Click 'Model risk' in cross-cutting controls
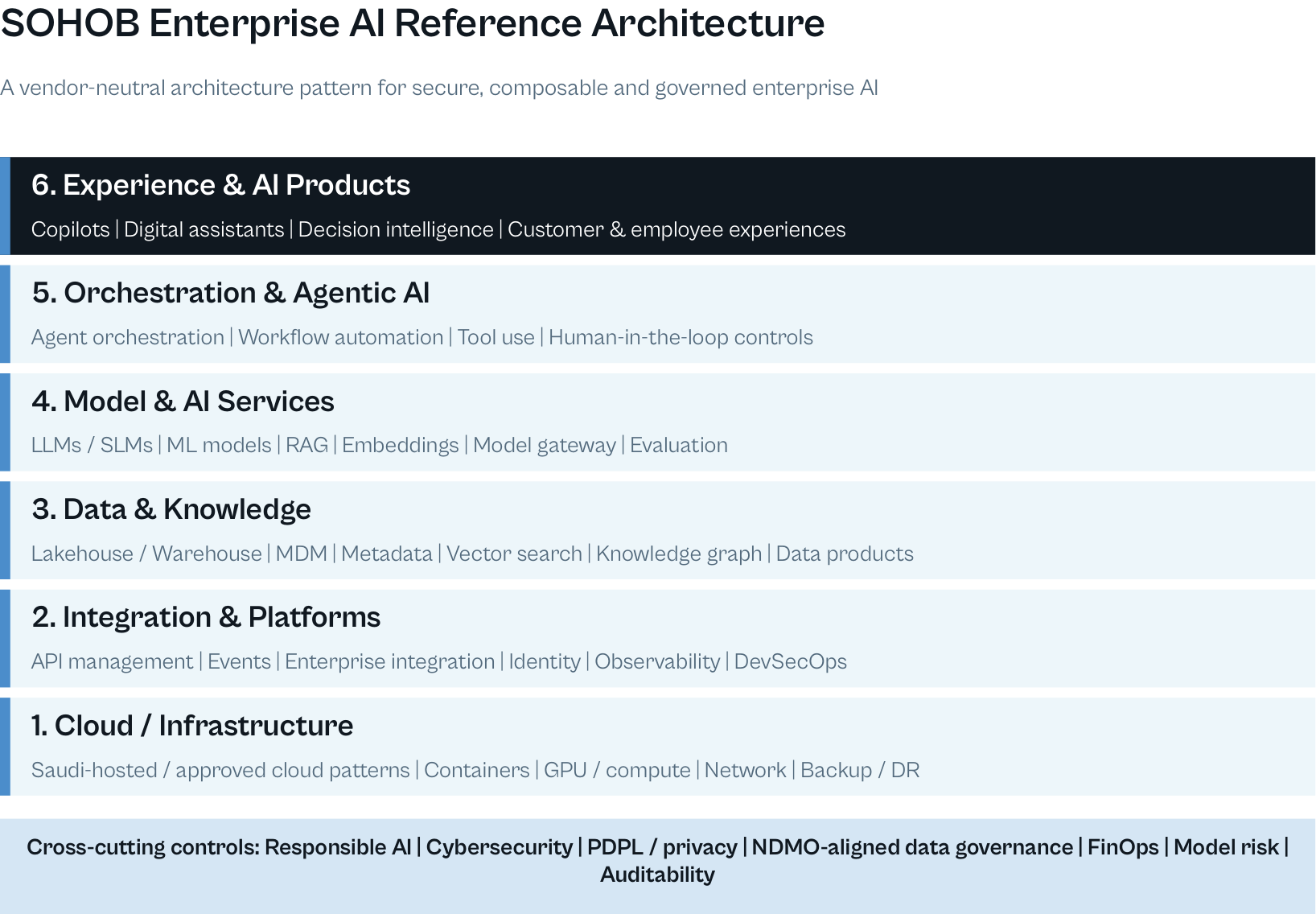 coord(1226,847)
